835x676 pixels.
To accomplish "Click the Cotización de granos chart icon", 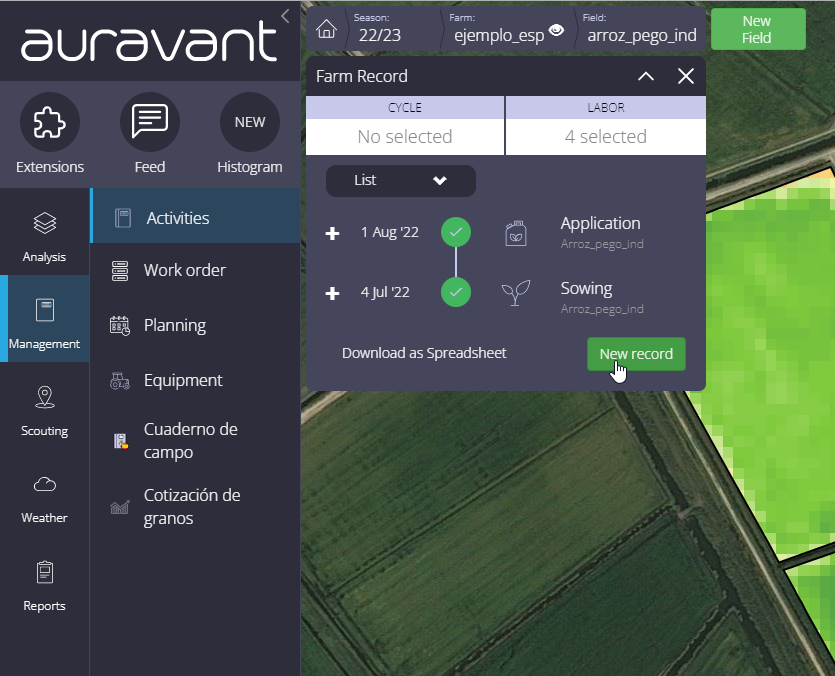I will coord(120,507).
